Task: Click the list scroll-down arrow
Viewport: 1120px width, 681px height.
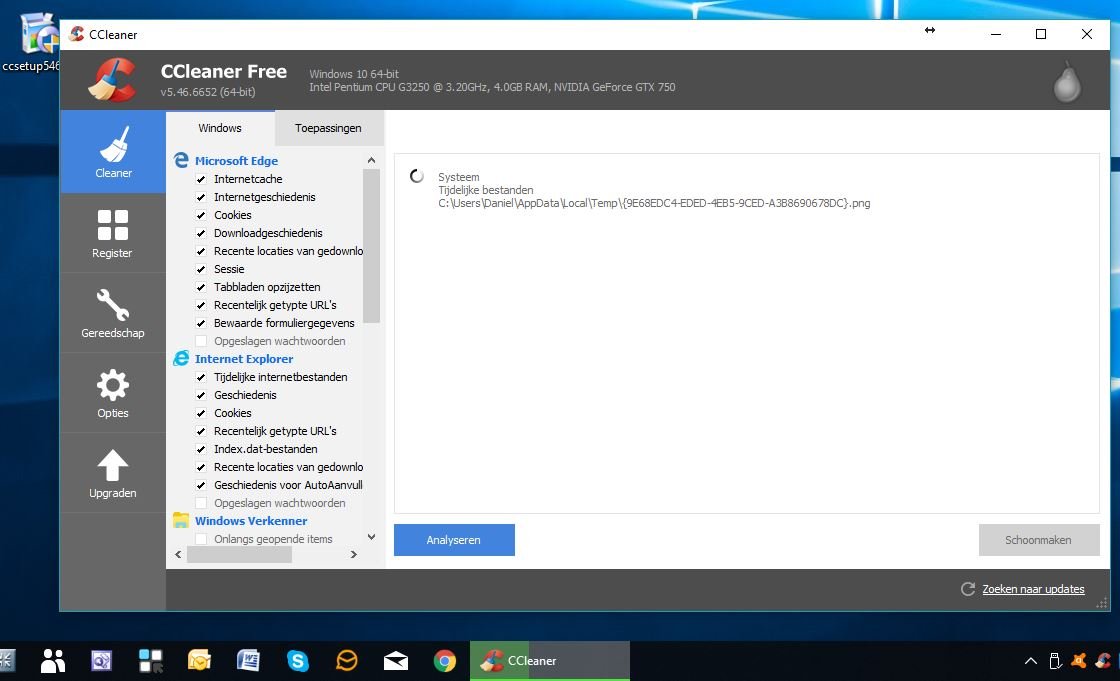Action: (371, 537)
